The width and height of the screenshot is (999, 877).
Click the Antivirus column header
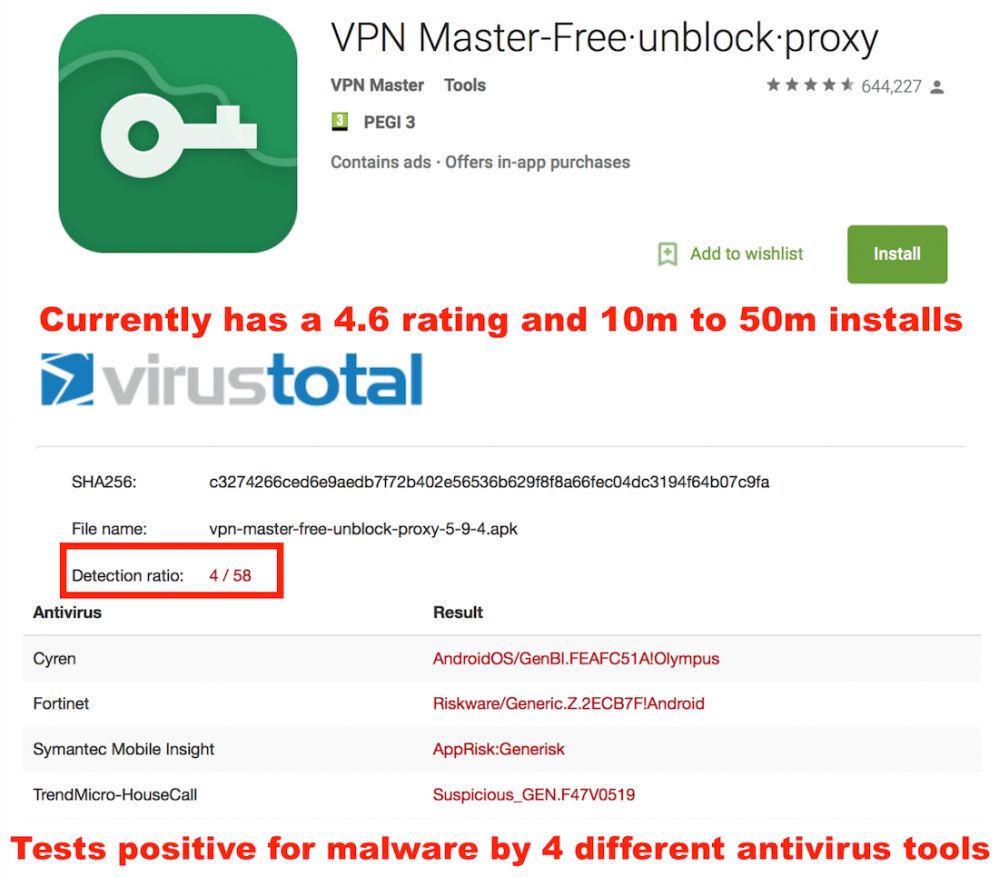click(x=68, y=613)
